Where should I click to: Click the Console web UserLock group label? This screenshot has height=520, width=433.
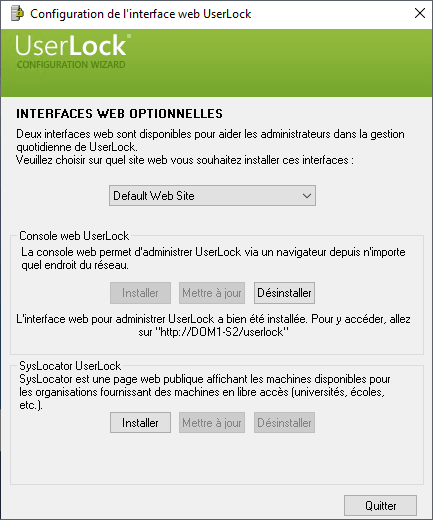click(x=74, y=236)
